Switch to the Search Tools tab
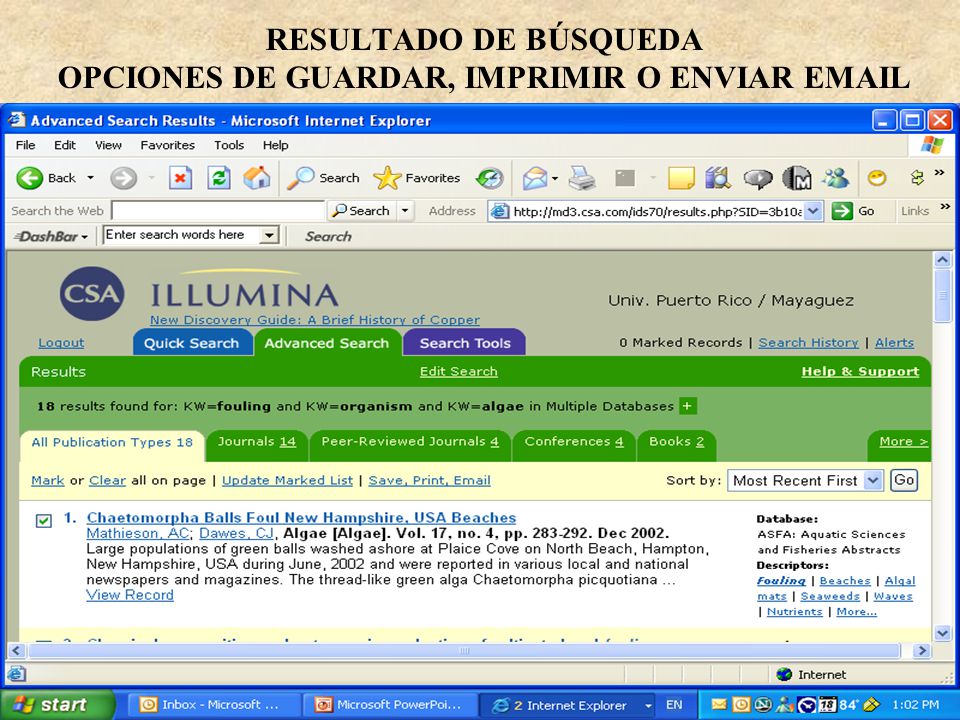Viewport: 960px width, 720px height. tap(465, 343)
